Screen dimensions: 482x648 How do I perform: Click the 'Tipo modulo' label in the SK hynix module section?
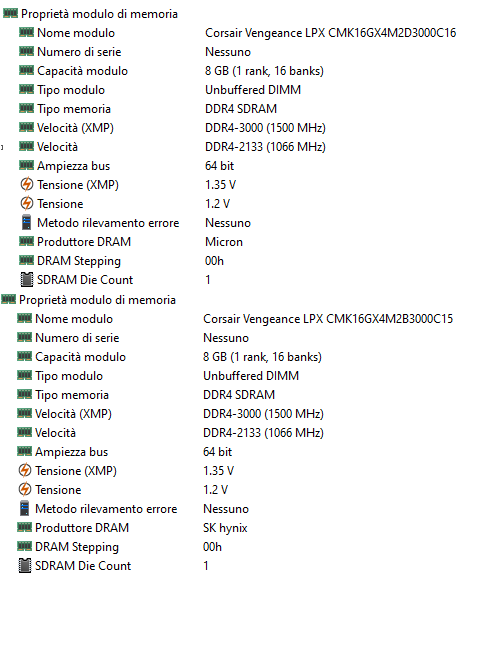tap(69, 376)
